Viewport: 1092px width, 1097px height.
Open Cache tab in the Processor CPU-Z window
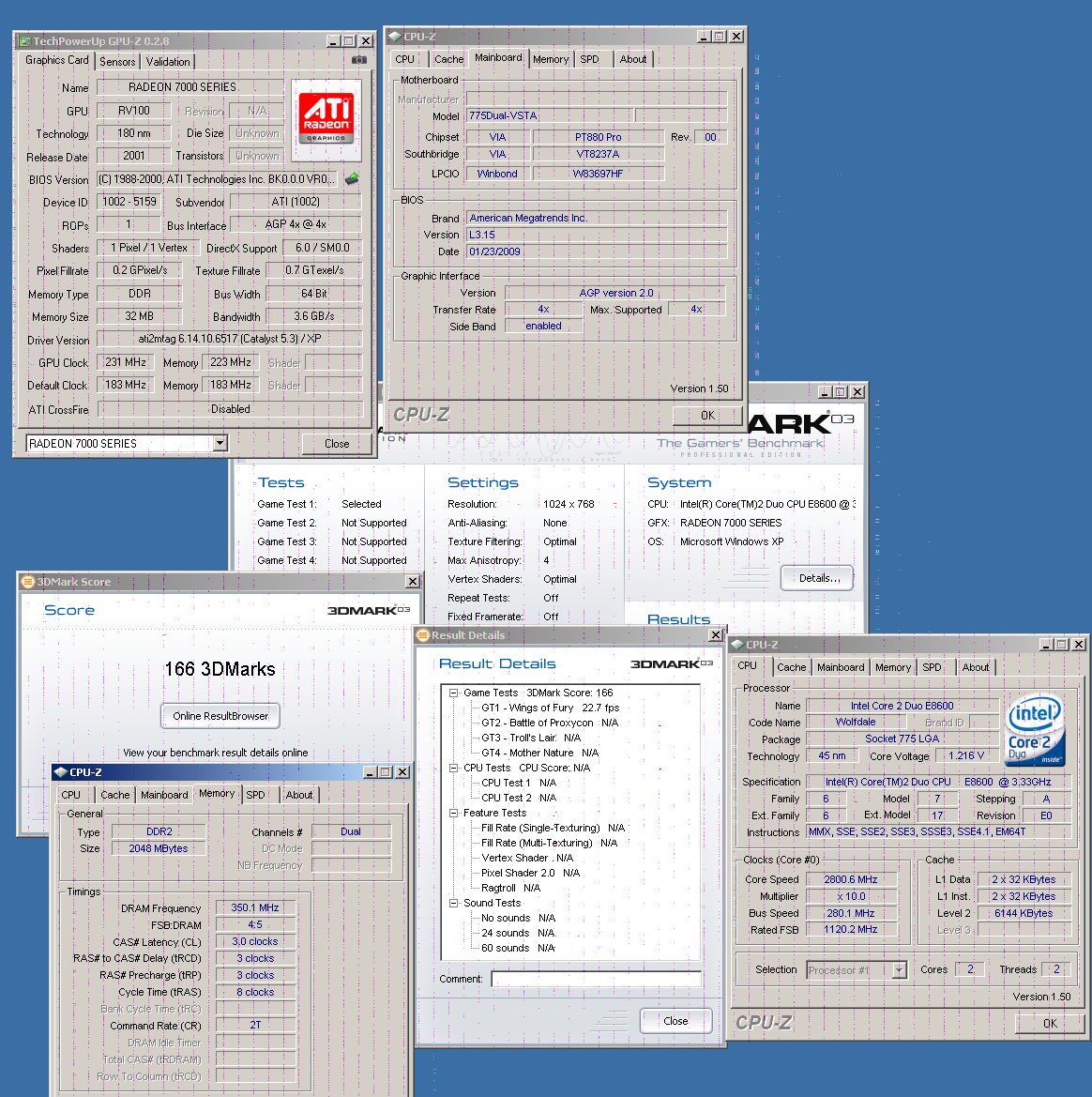coord(791,667)
